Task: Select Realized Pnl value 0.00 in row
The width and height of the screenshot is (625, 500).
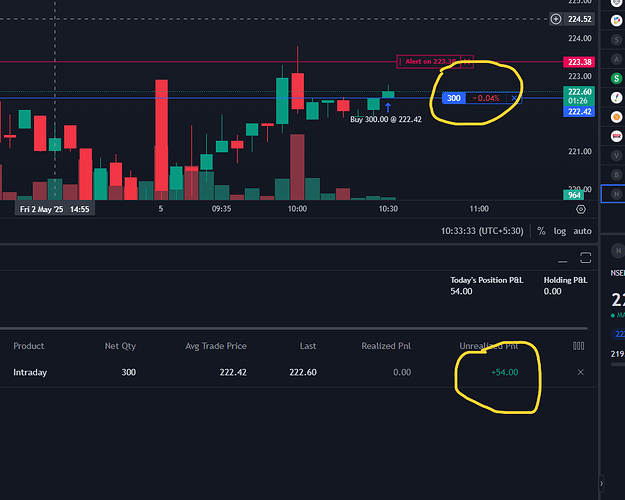Action: pyautogui.click(x=402, y=372)
